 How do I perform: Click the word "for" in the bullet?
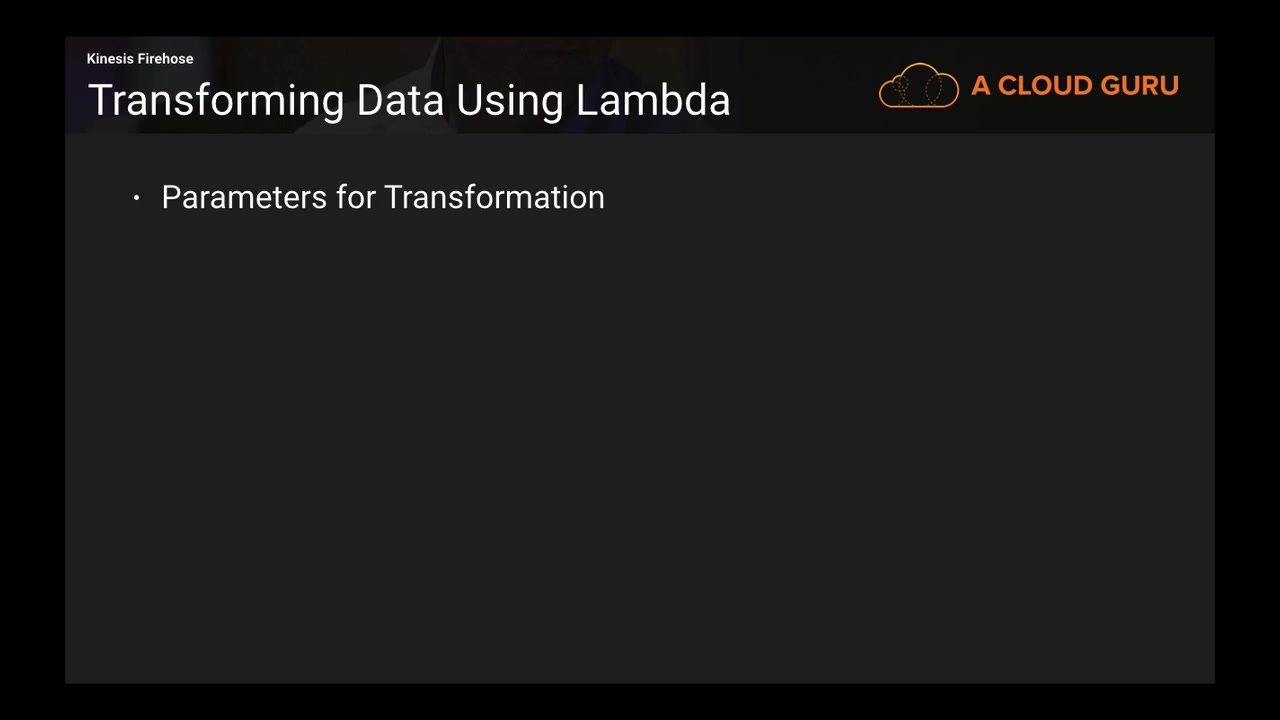(x=355, y=198)
